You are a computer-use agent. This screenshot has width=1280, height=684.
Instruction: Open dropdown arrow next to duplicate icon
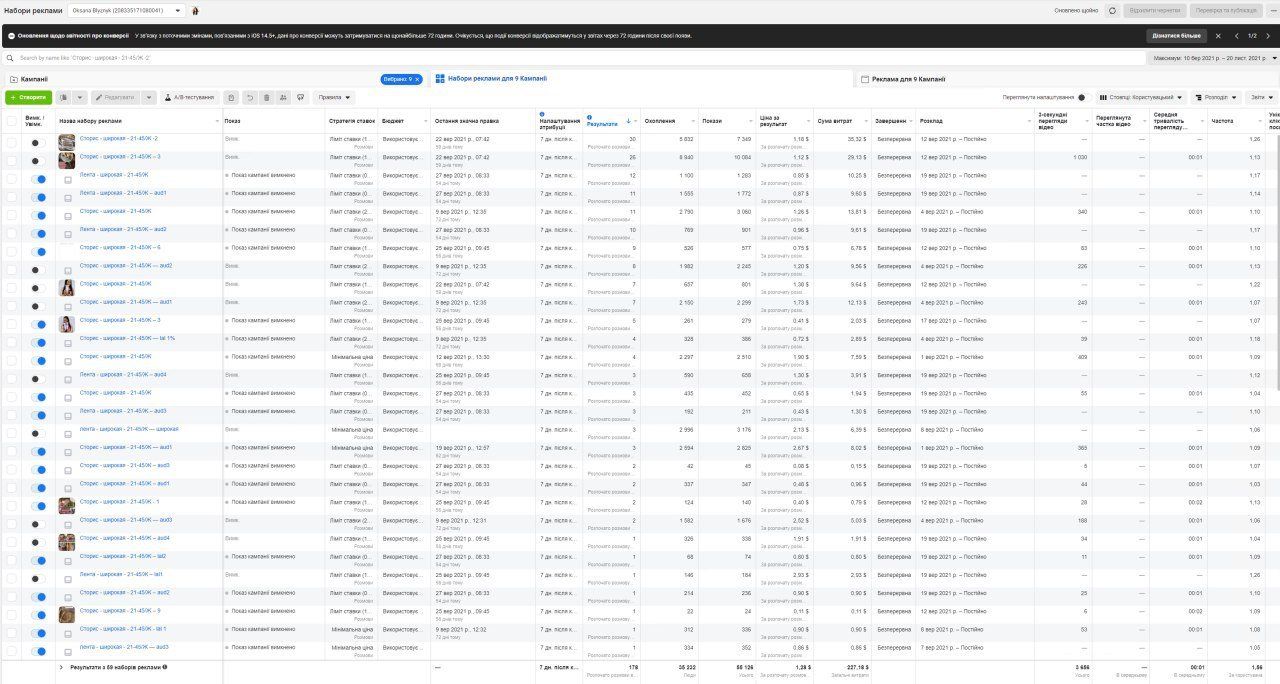point(80,97)
